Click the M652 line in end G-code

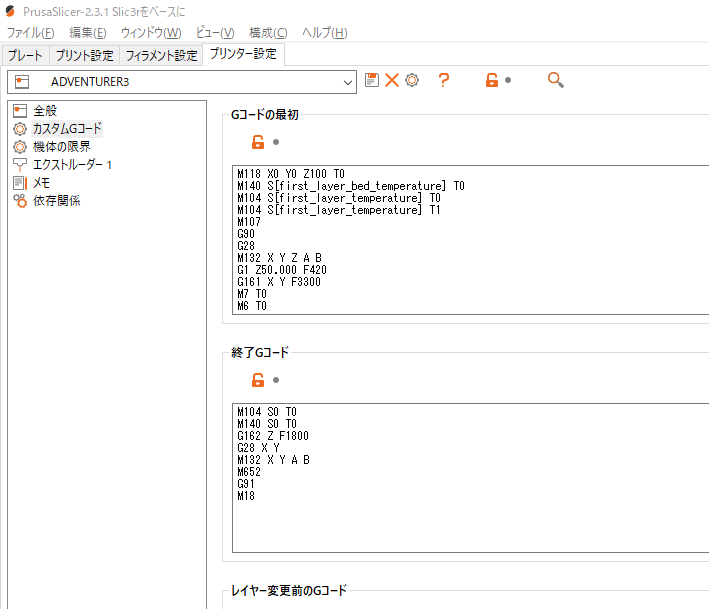(249, 472)
